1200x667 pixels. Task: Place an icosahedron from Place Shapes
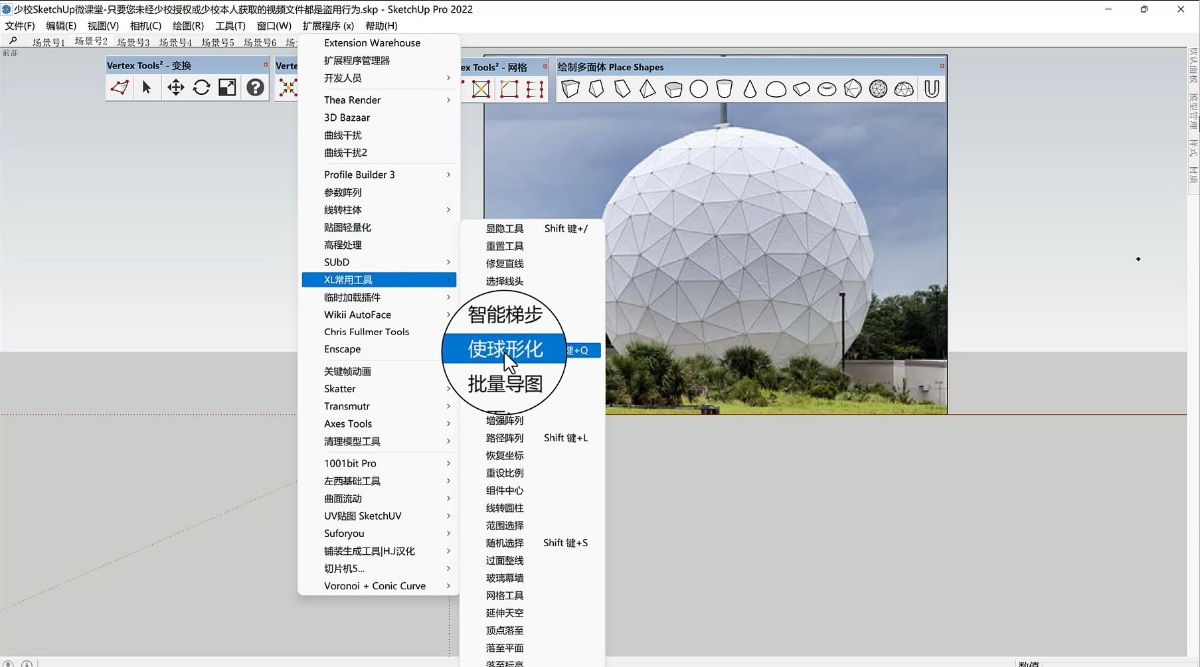pyautogui.click(x=853, y=89)
